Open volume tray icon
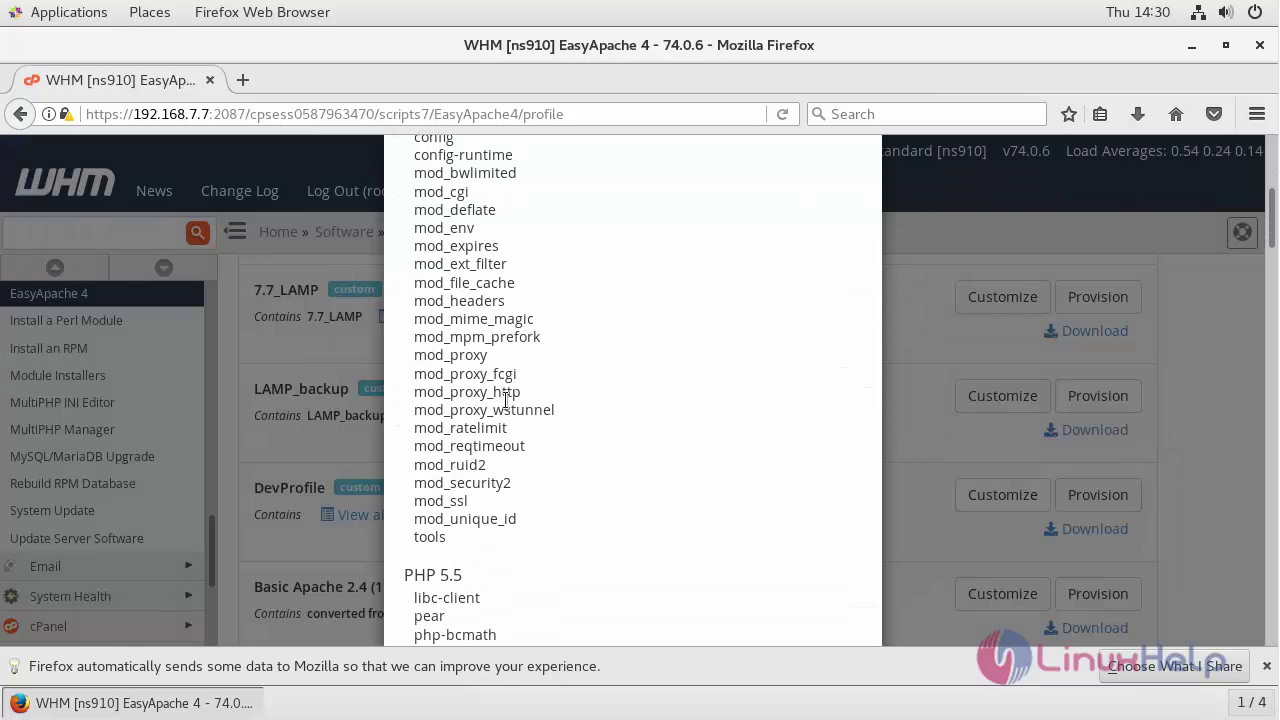 click(x=1228, y=12)
